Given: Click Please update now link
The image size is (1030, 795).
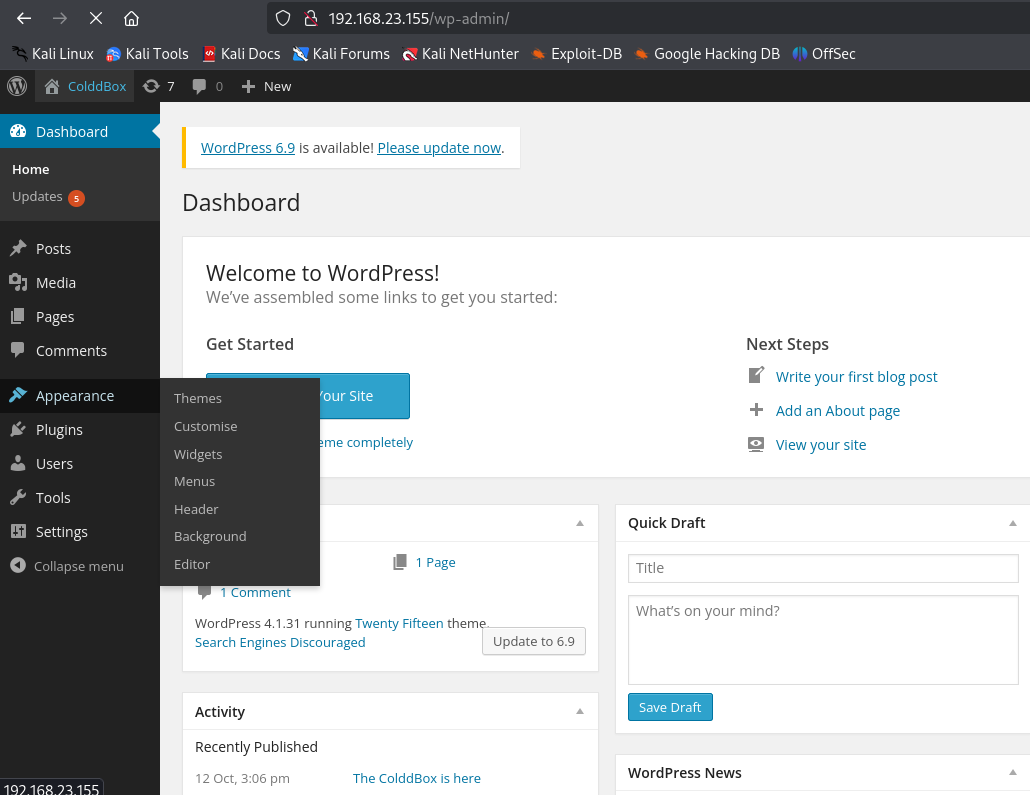Looking at the screenshot, I should tap(439, 148).
